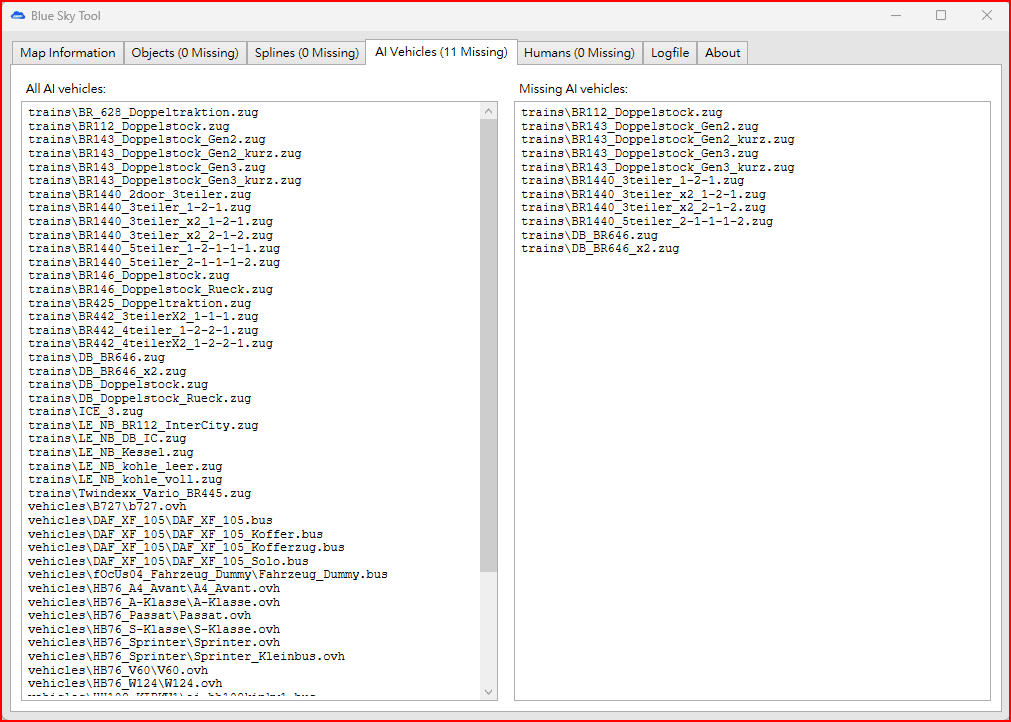Viewport: 1011px width, 722px height.
Task: Maximize the Blue Sky Tool window
Action: [940, 16]
